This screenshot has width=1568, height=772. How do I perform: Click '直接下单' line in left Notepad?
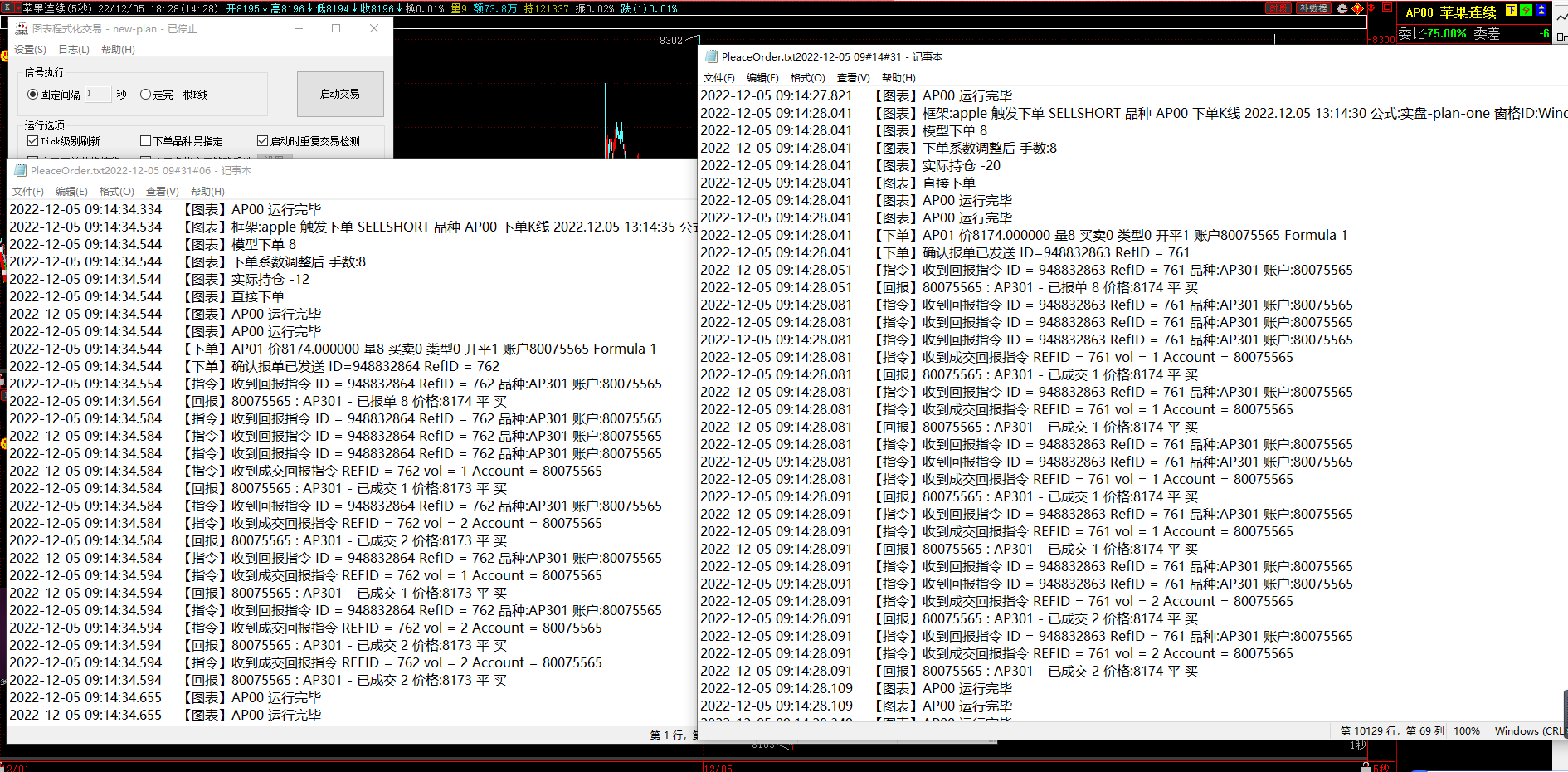[258, 296]
